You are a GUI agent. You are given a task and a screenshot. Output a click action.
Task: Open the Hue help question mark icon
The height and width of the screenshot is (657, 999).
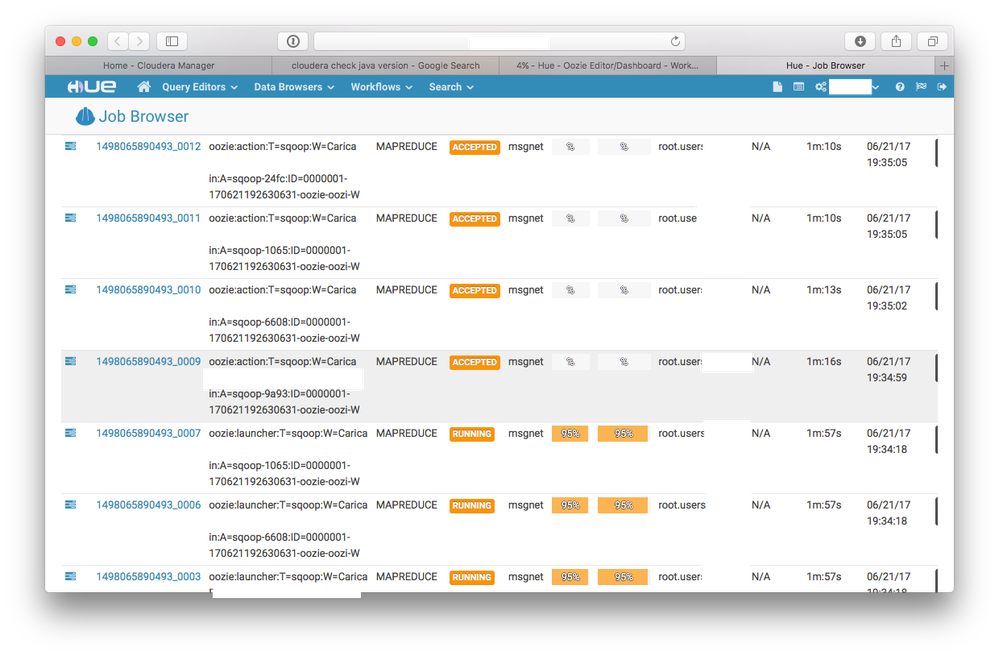pyautogui.click(x=900, y=87)
